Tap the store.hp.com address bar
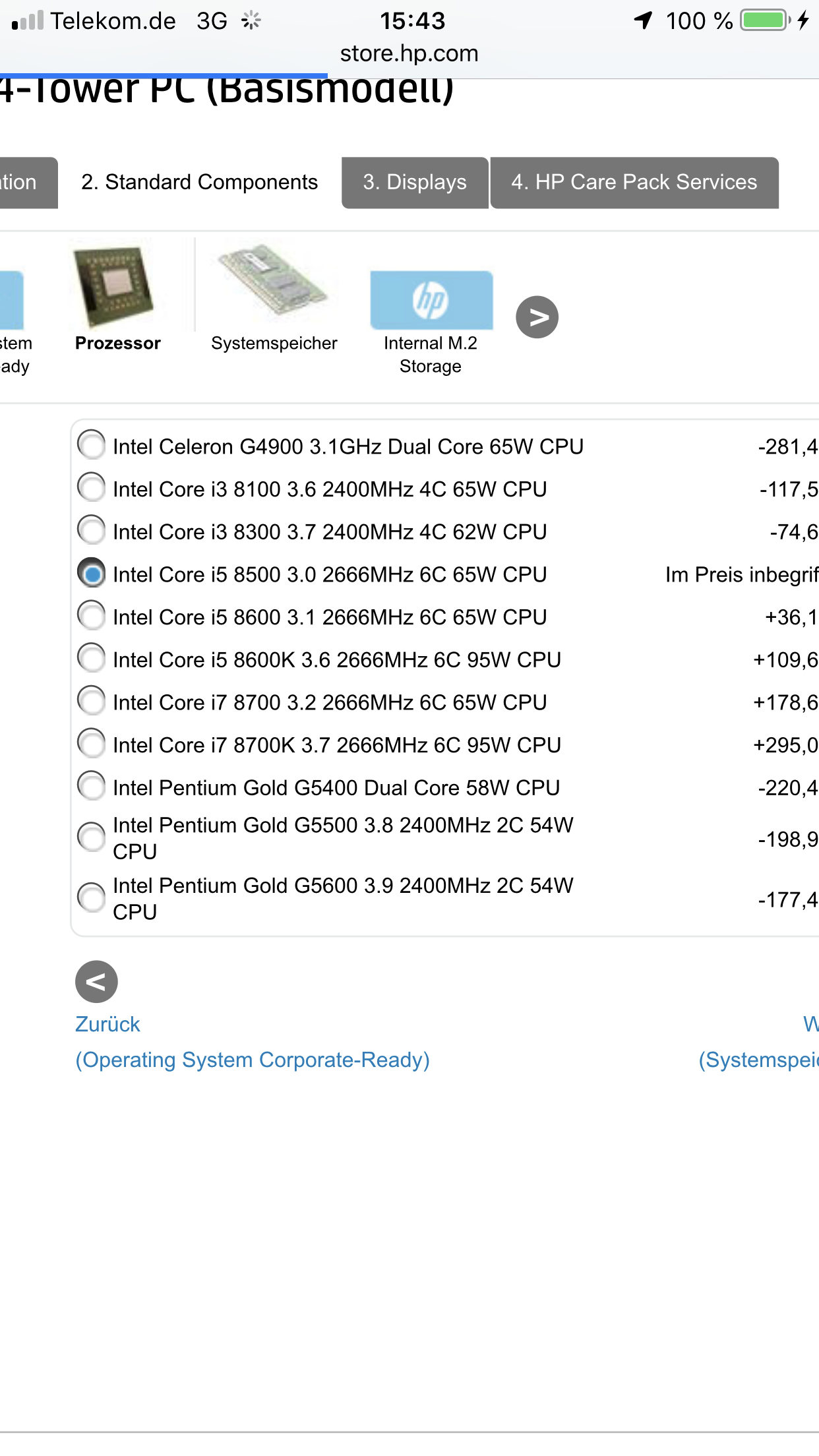Viewport: 819px width, 1456px height. 409,53
